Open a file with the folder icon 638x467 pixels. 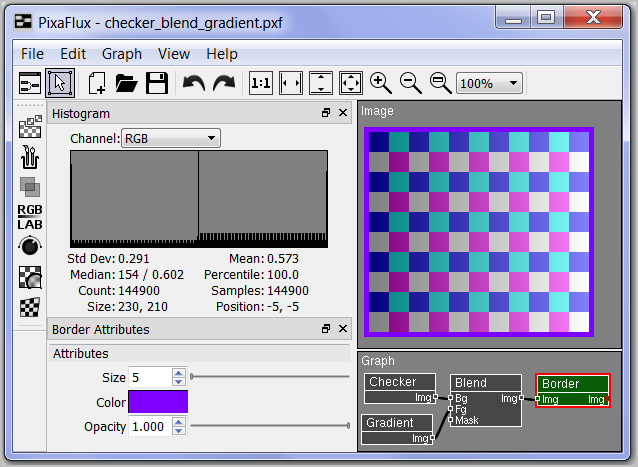[x=127, y=83]
